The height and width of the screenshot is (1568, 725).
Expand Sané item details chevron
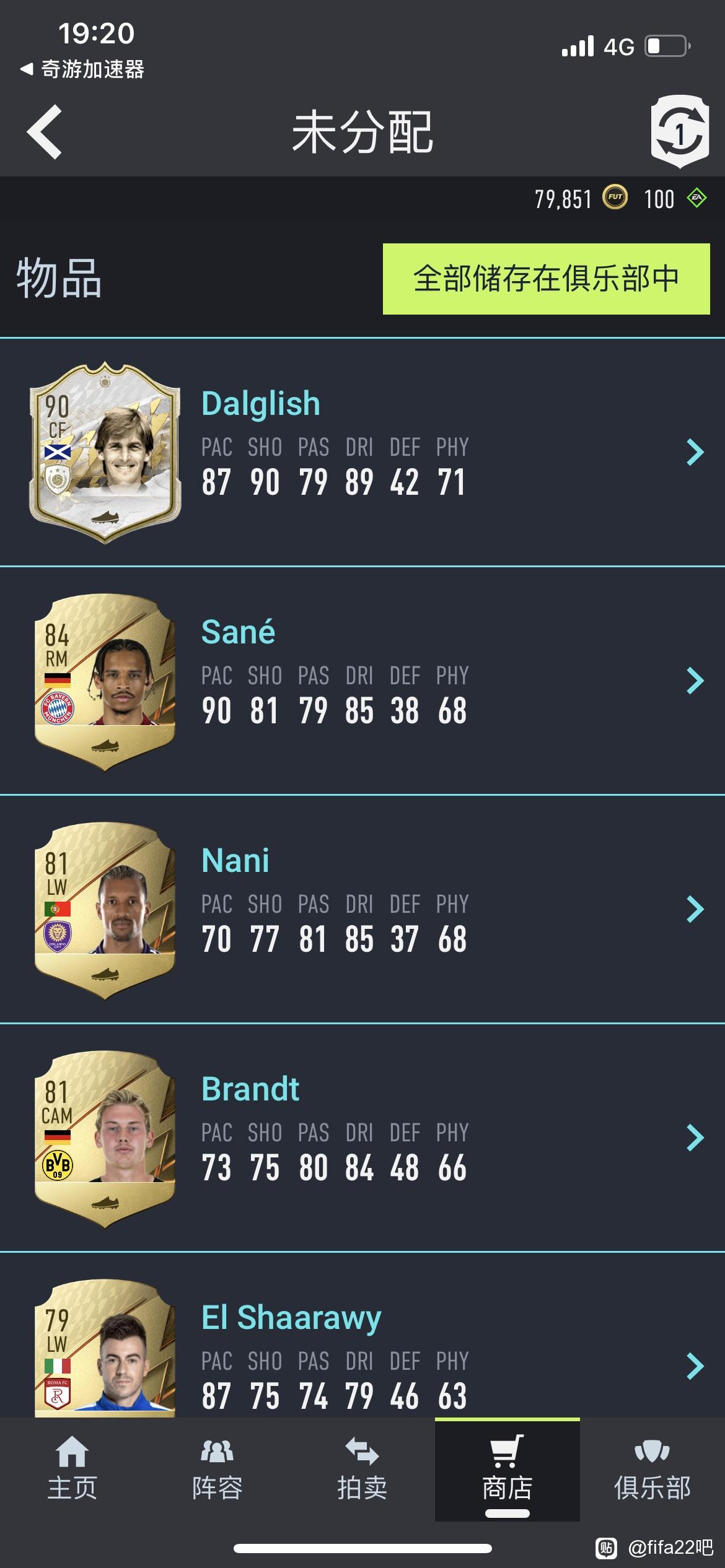click(x=695, y=681)
